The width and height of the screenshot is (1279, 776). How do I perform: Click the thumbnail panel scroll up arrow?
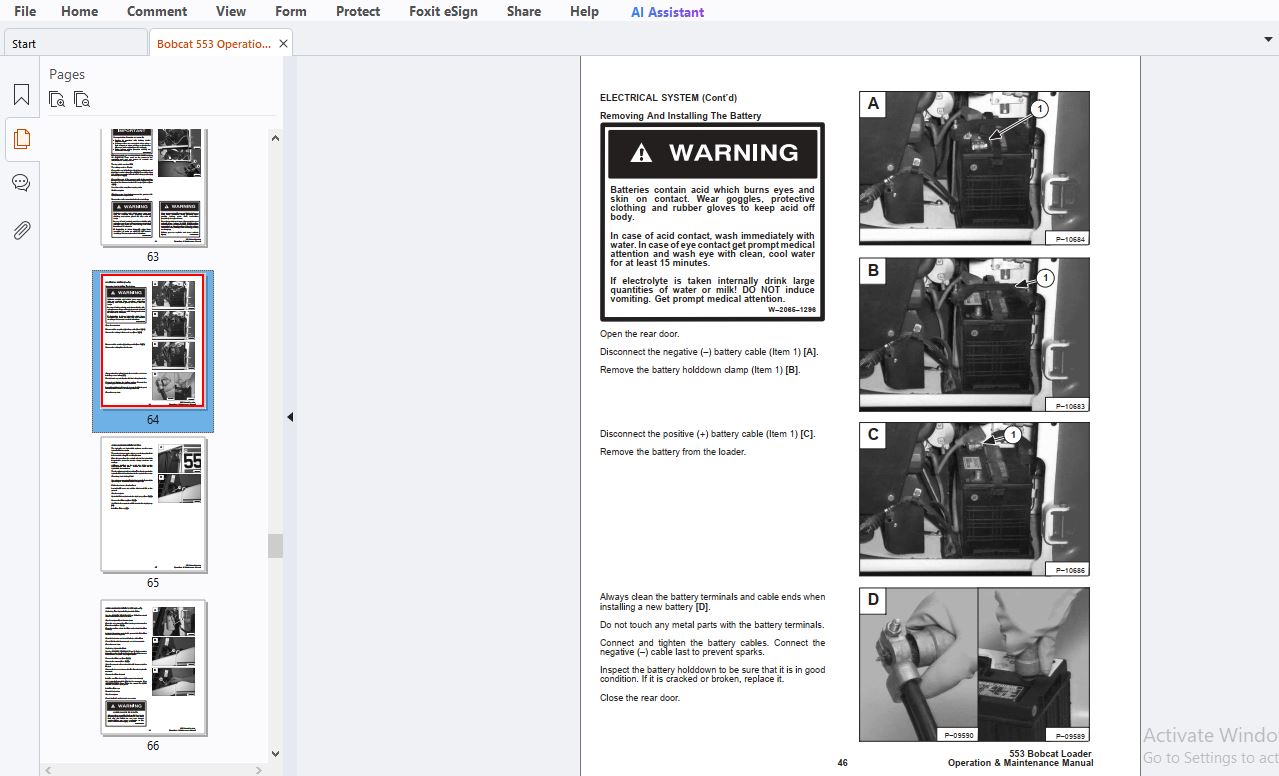click(276, 137)
